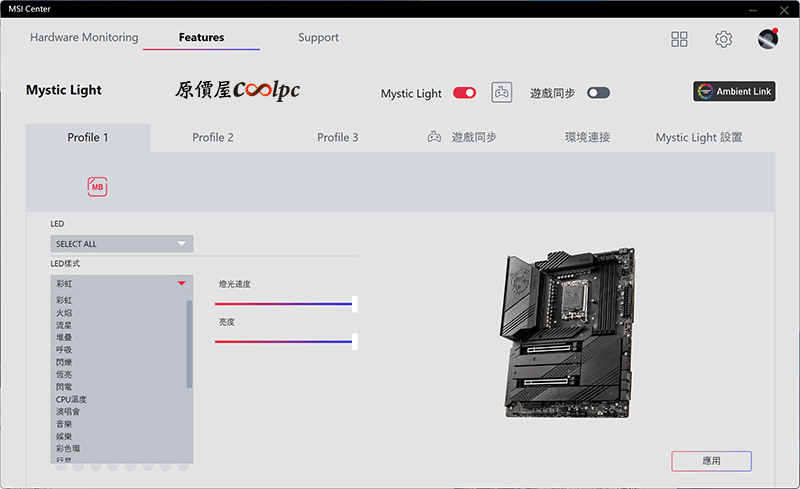Viewport: 800px width, 489px height.
Task: Select Profile 1 tab
Action: tap(88, 137)
